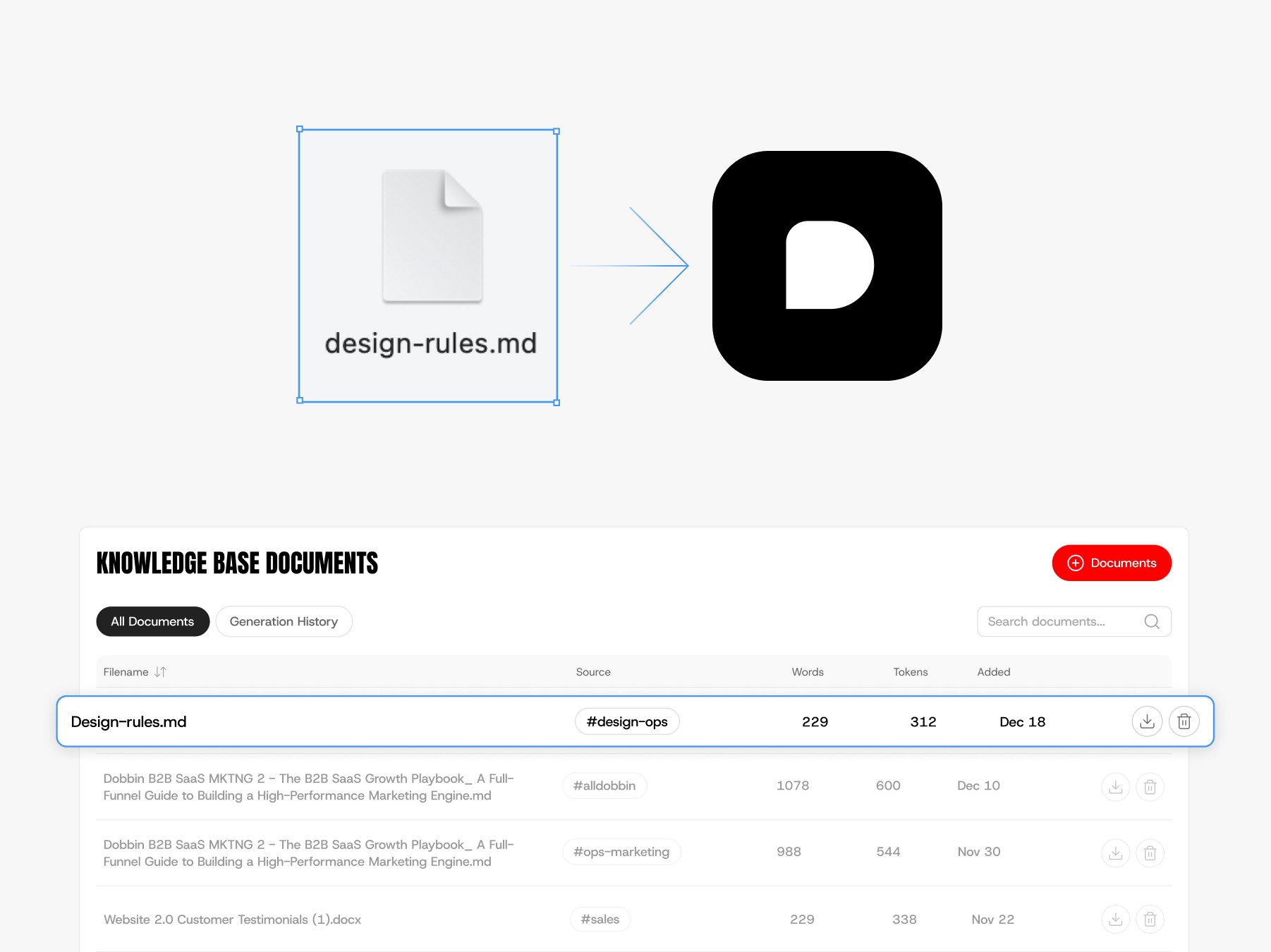
Task: Open the Generation History tab
Action: (x=284, y=621)
